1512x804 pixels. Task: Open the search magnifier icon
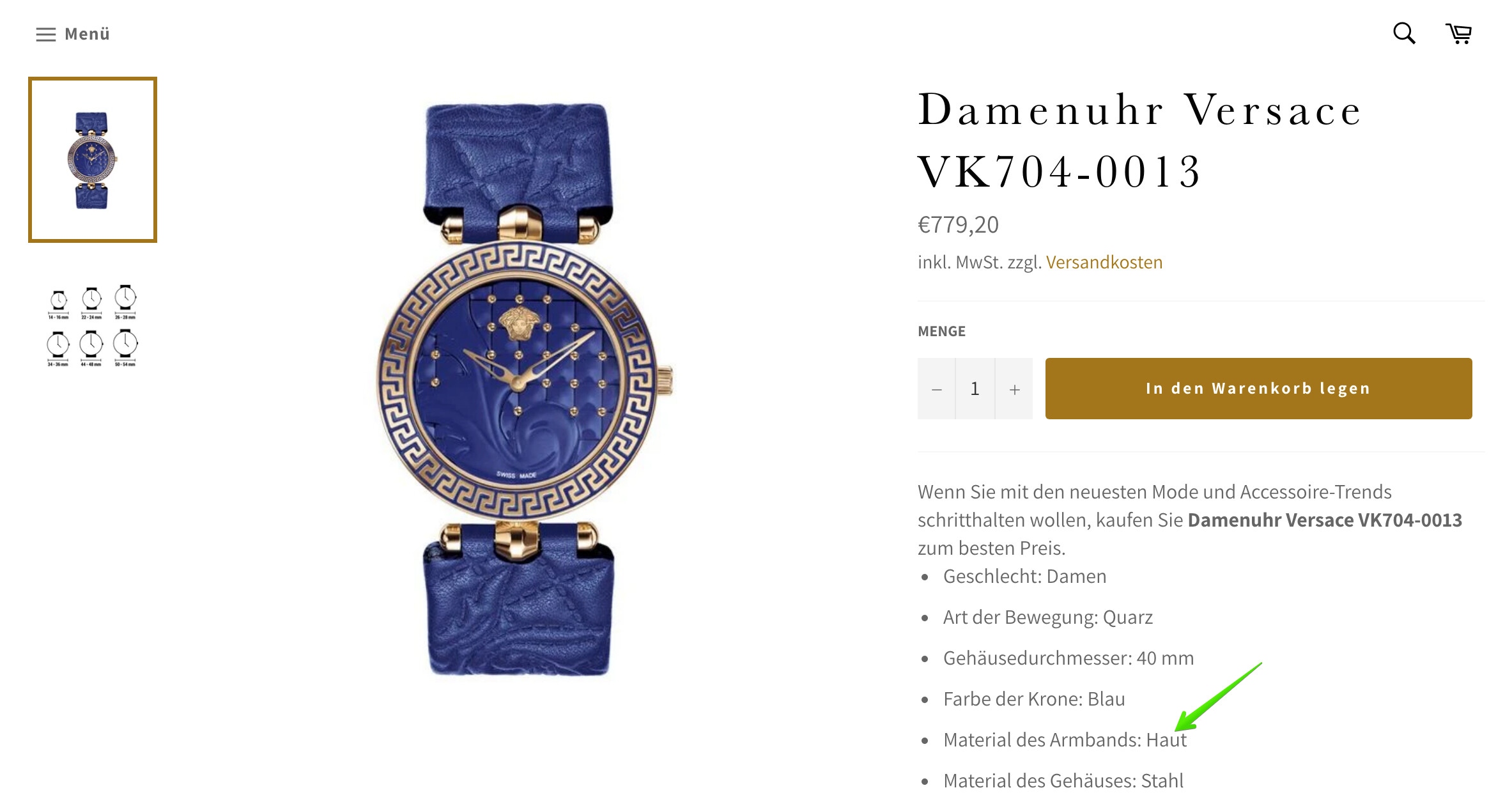pyautogui.click(x=1404, y=33)
